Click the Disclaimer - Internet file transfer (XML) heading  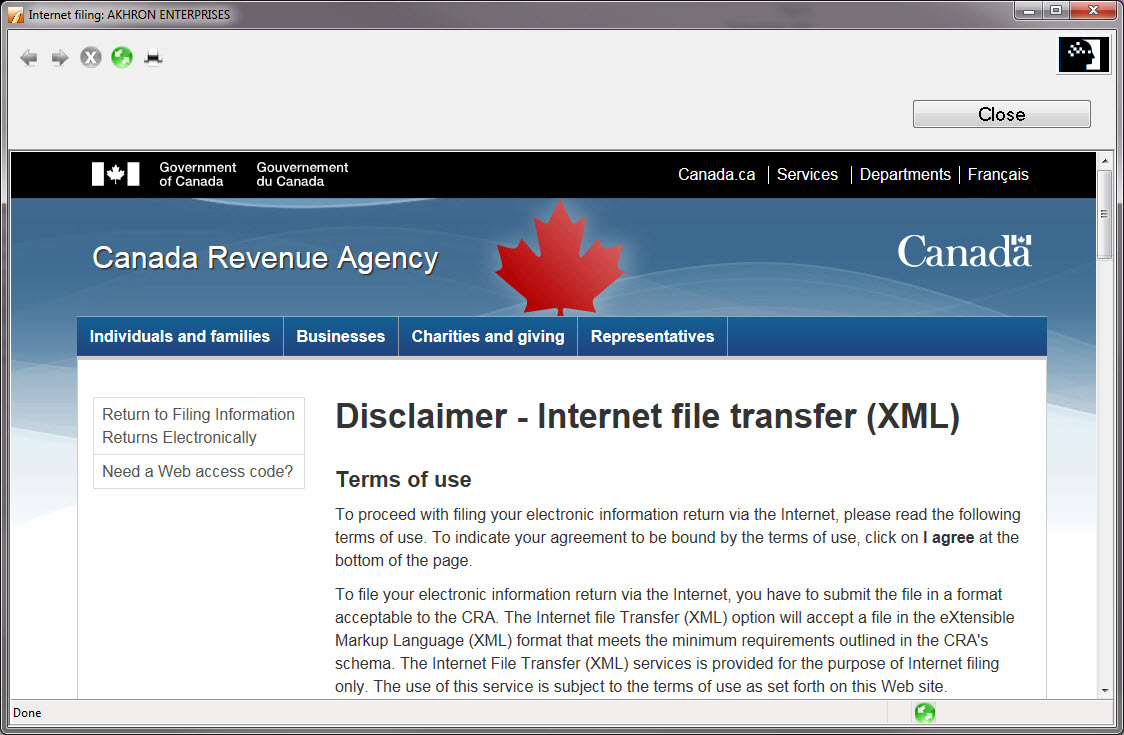pos(647,417)
